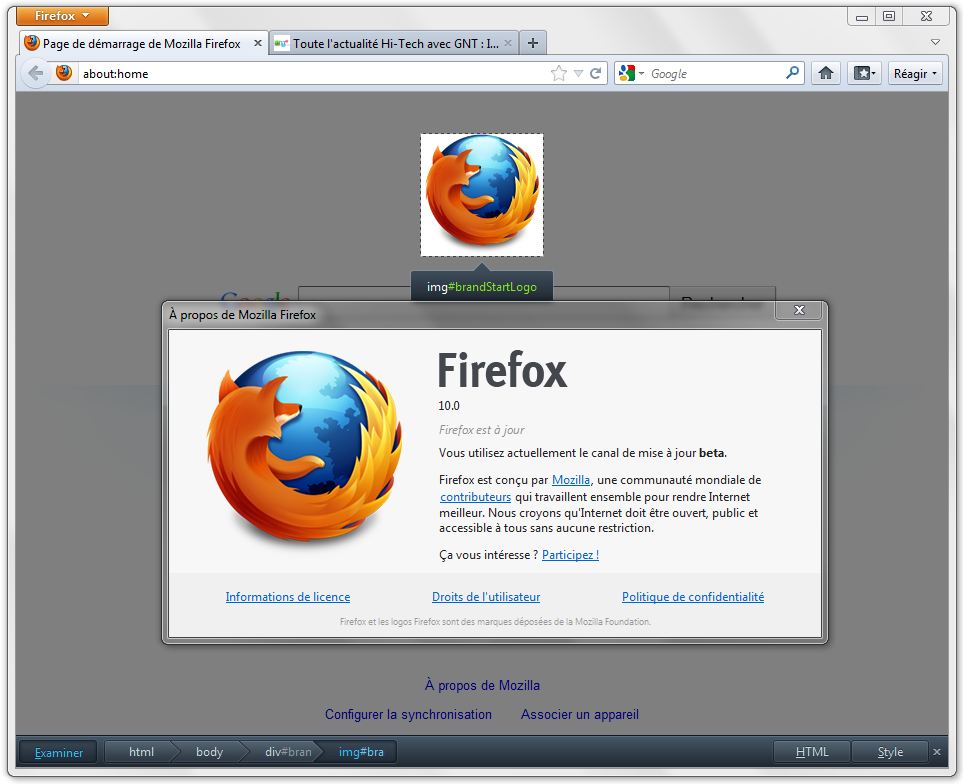Open the Participez ! link
Screen dimensions: 963x784
[569, 555]
